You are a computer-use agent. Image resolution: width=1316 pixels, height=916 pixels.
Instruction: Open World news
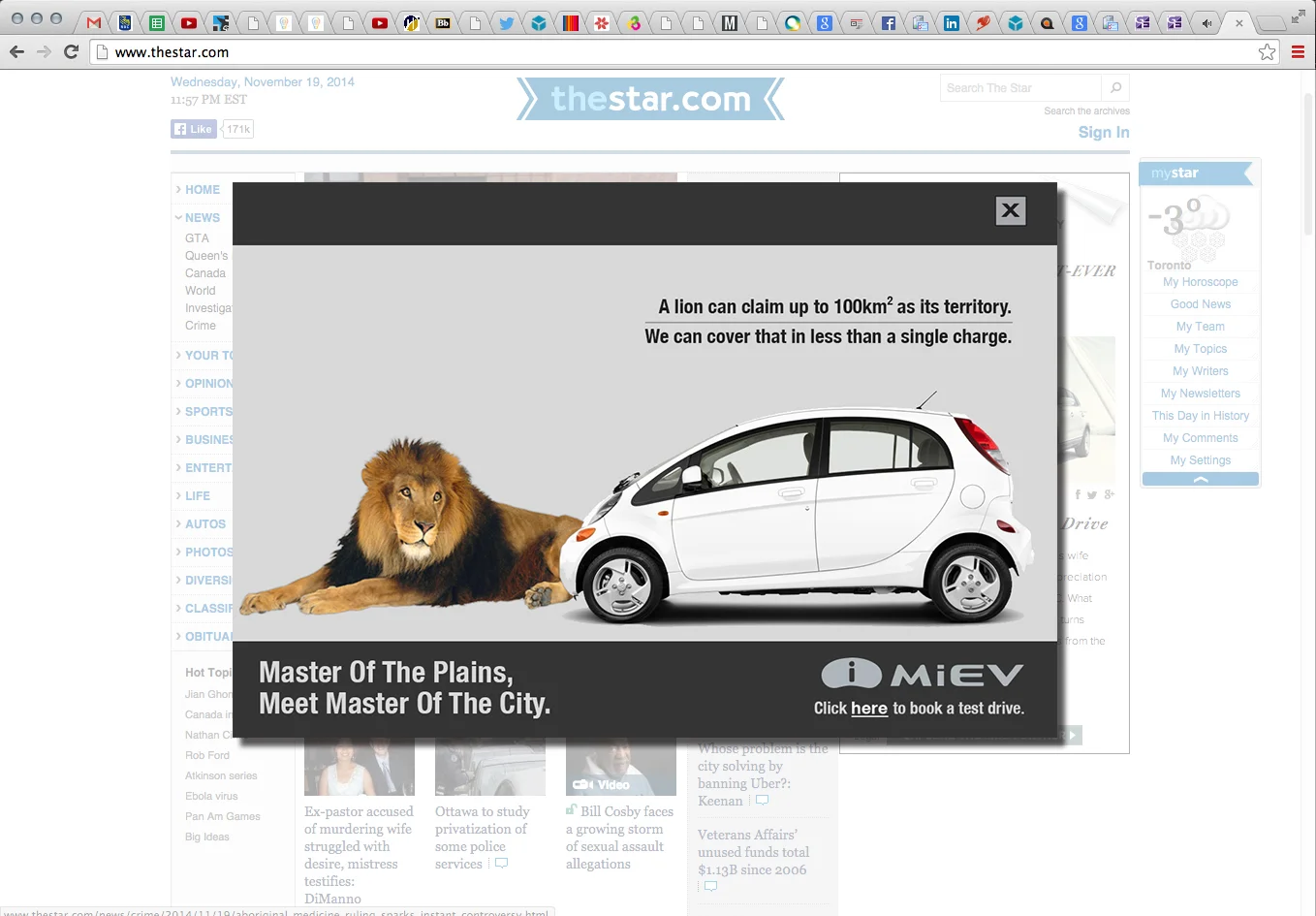coord(201,291)
